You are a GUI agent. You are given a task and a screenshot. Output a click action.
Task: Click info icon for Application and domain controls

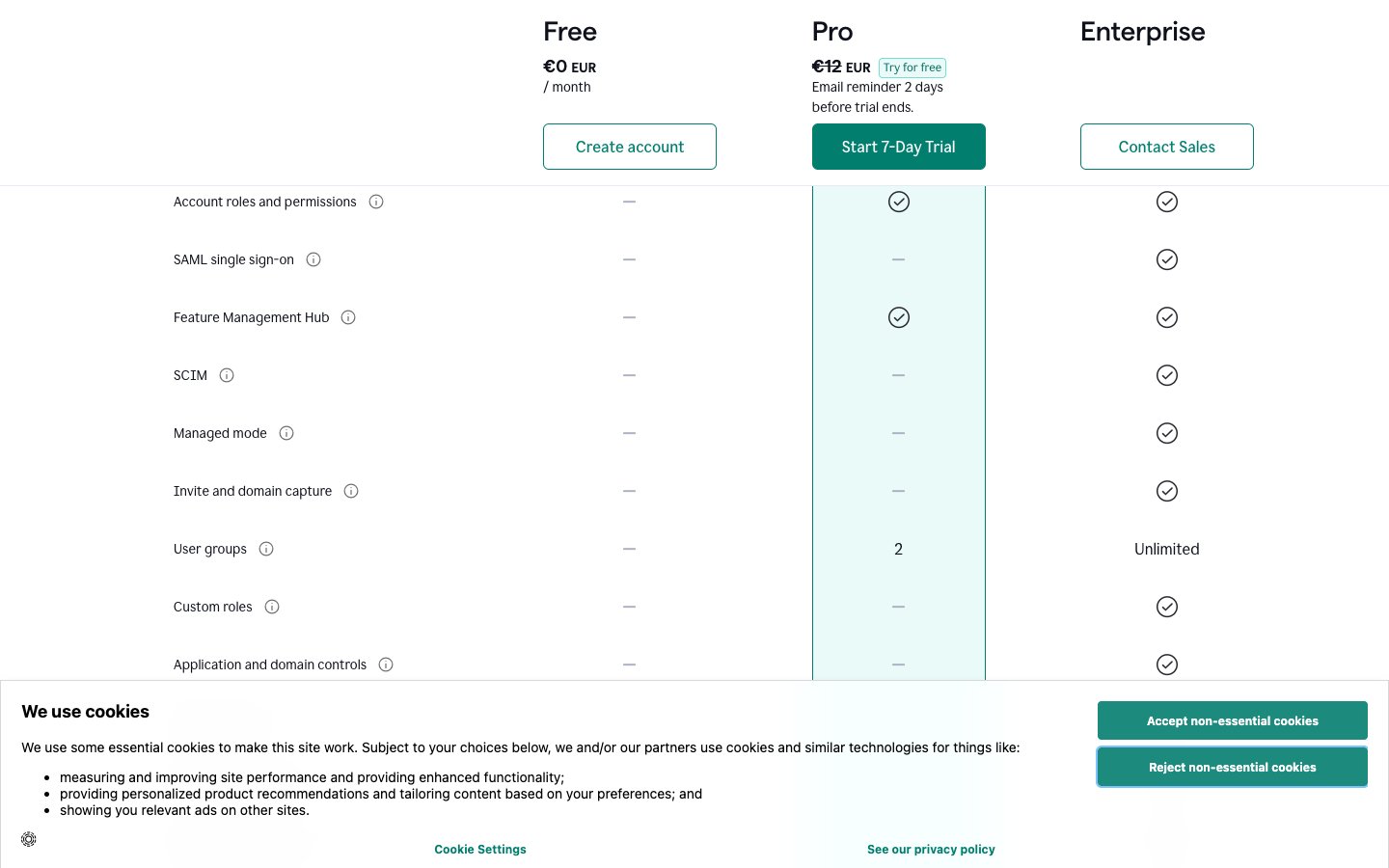[x=386, y=665]
